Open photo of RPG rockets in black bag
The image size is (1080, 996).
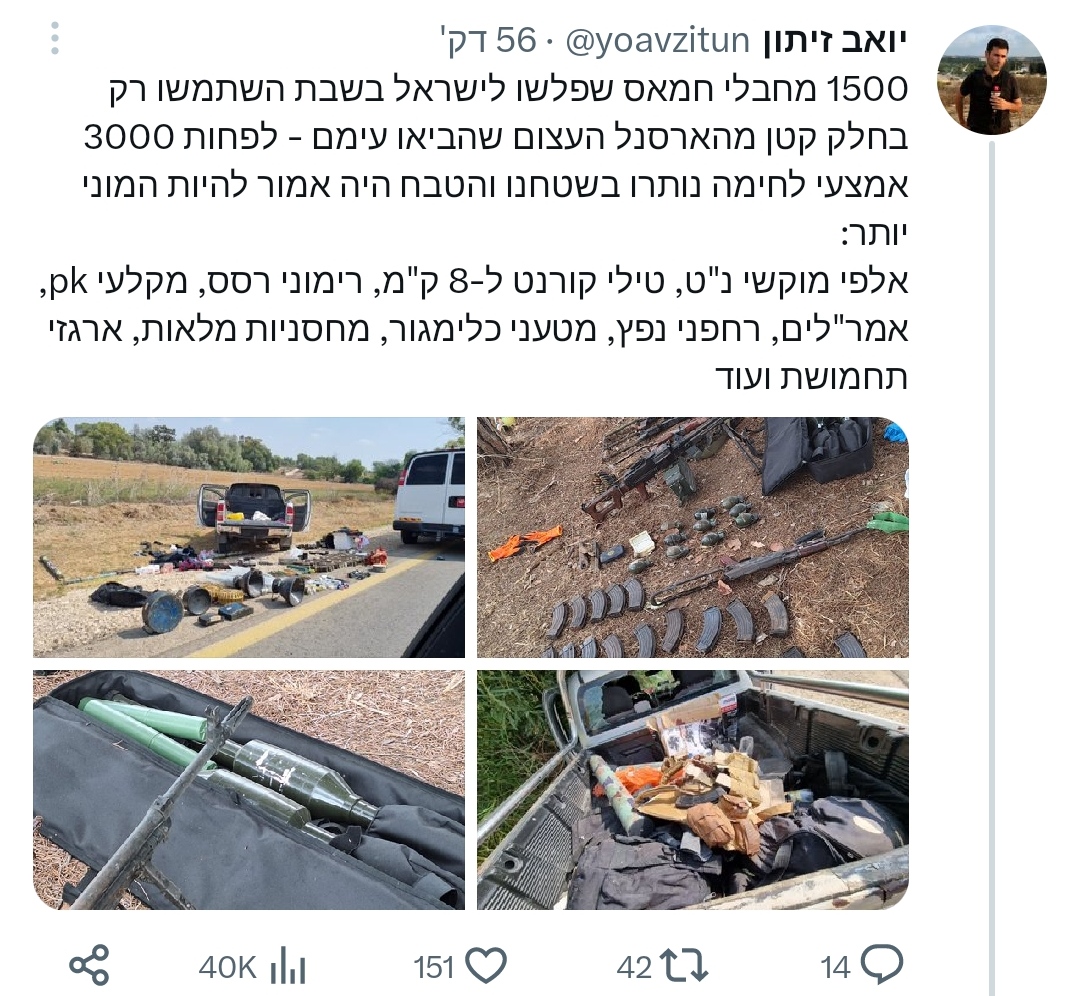249,789
